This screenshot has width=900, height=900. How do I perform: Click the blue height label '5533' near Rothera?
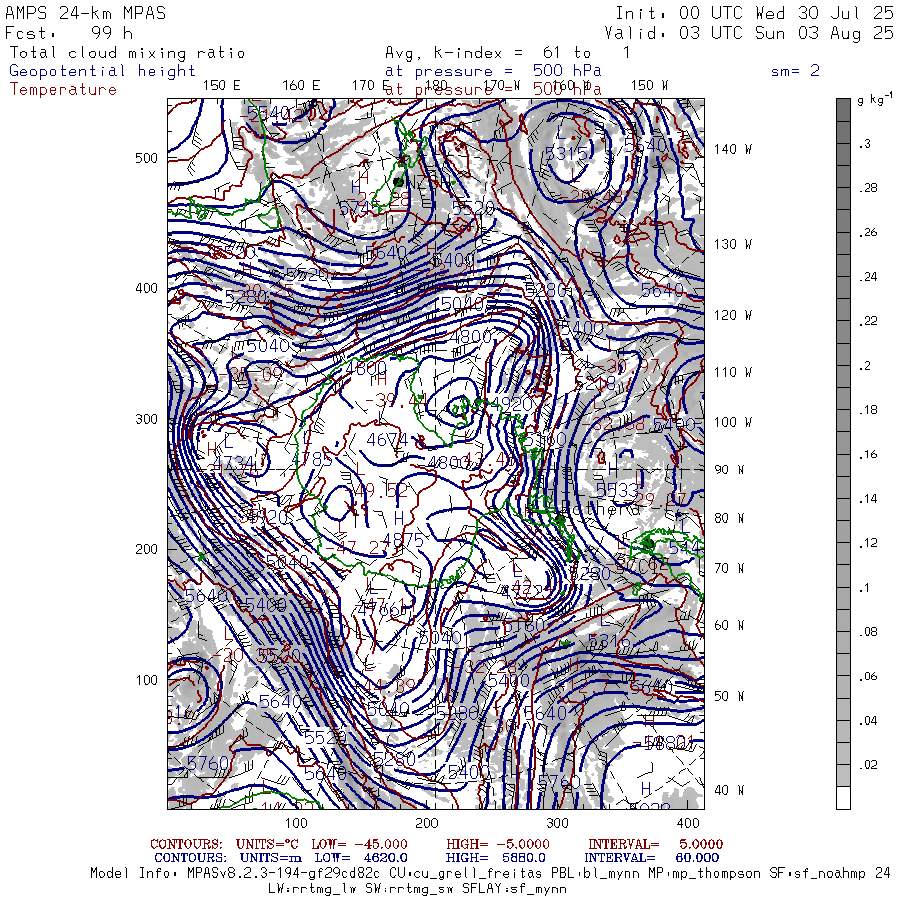click(617, 490)
